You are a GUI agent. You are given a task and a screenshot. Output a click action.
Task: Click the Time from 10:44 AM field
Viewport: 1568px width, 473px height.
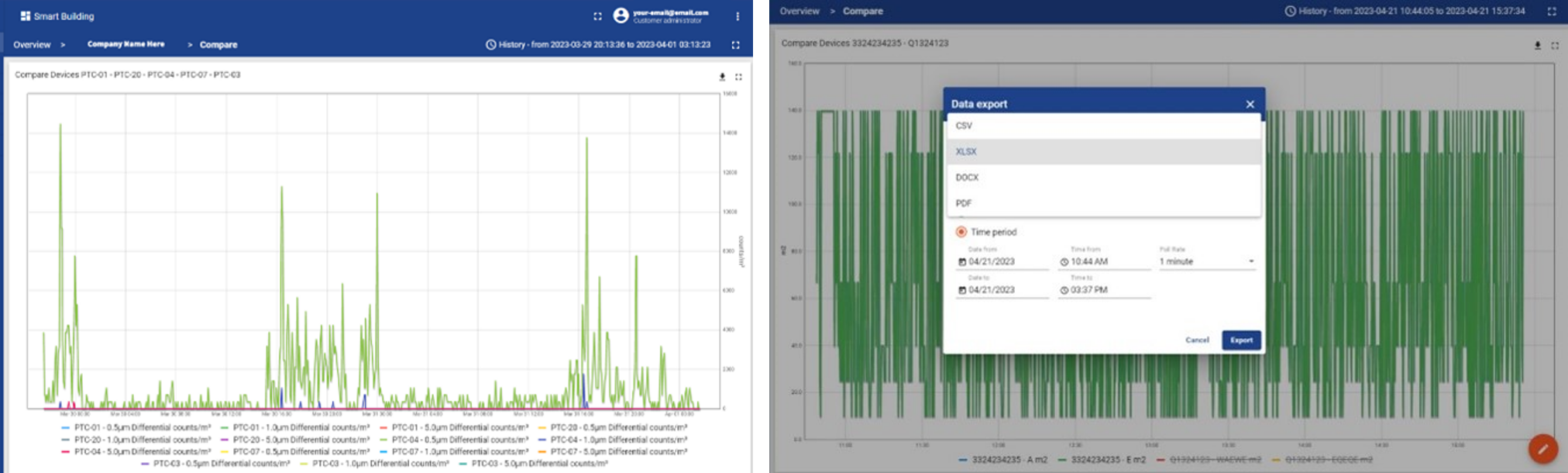tap(1105, 262)
